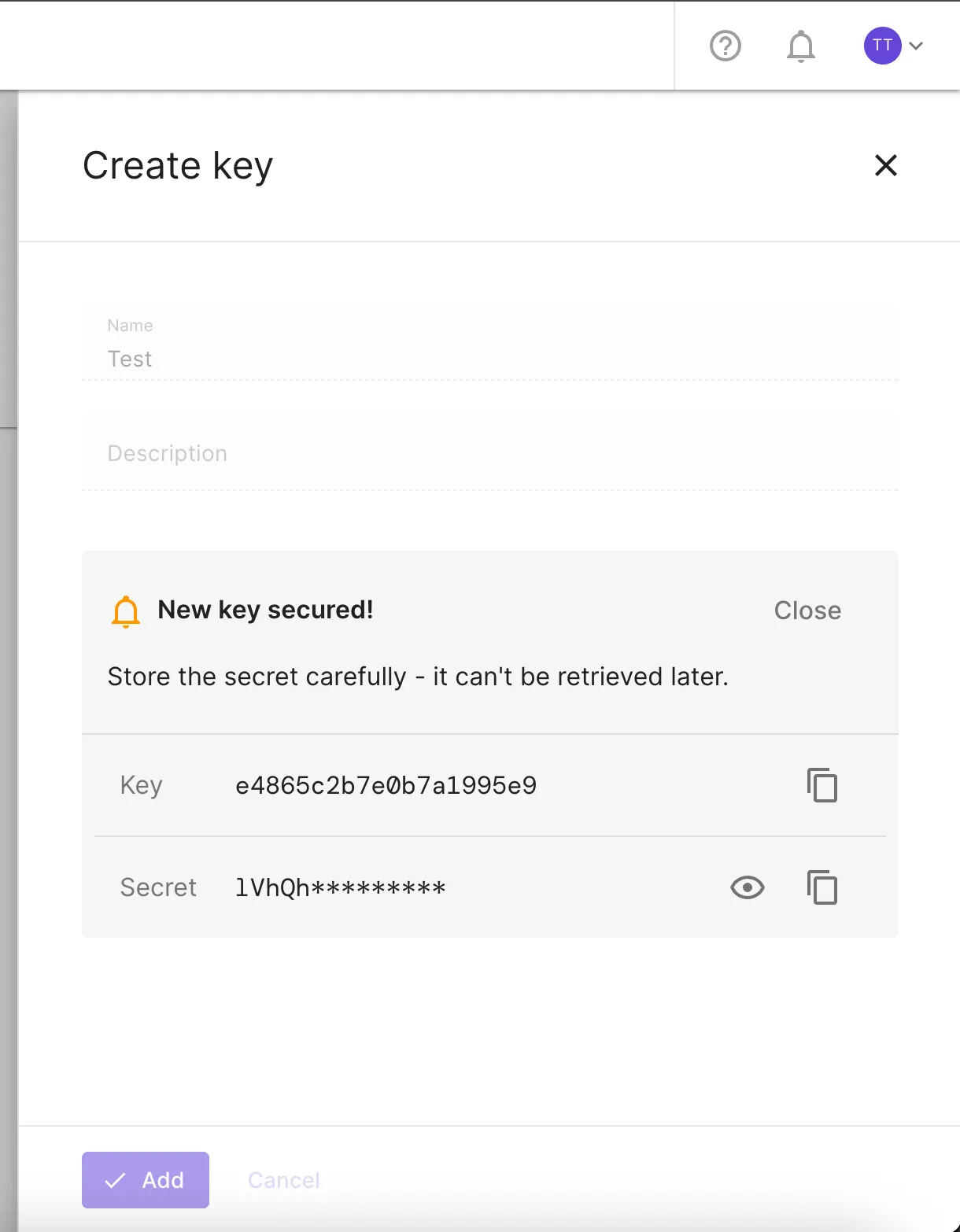Copy the Key value to clipboard

[x=822, y=785]
